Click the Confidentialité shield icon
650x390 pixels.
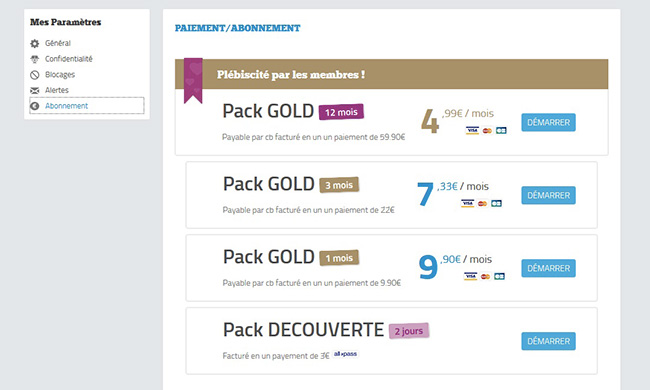pos(35,59)
